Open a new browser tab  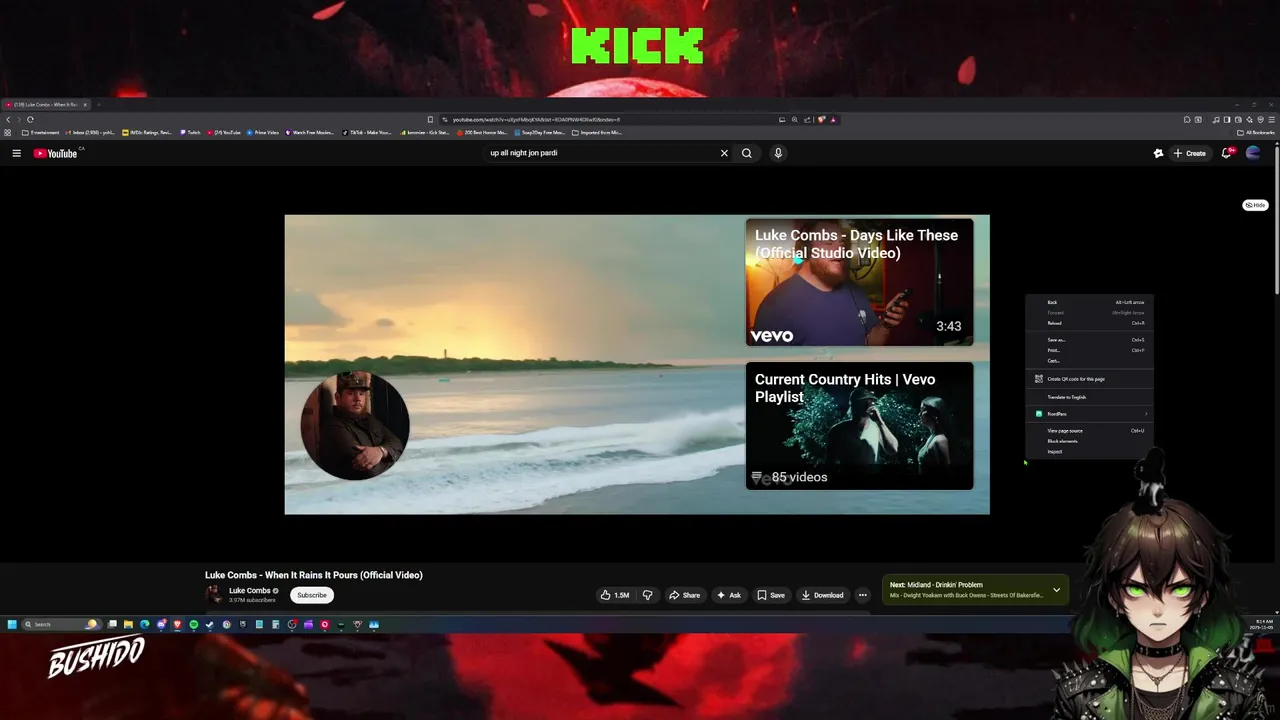pyautogui.click(x=98, y=104)
